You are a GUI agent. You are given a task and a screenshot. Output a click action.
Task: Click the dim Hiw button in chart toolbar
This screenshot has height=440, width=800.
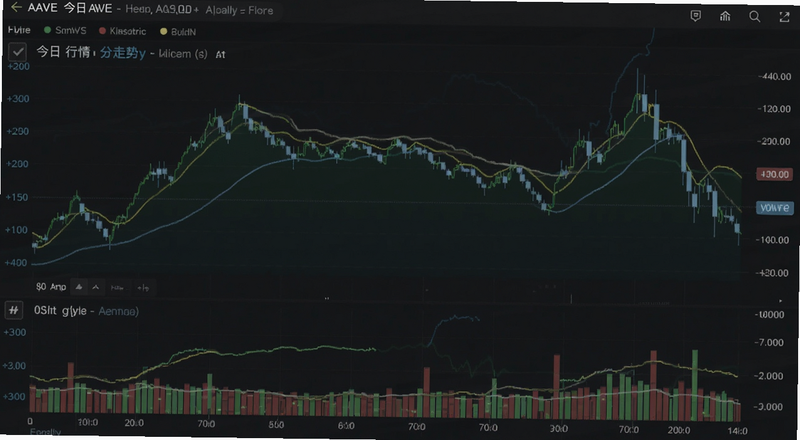117,288
